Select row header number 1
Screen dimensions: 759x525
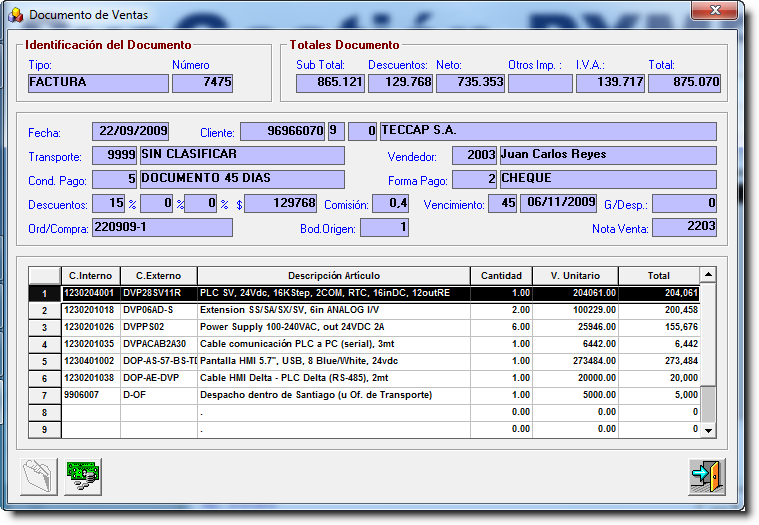(x=45, y=294)
